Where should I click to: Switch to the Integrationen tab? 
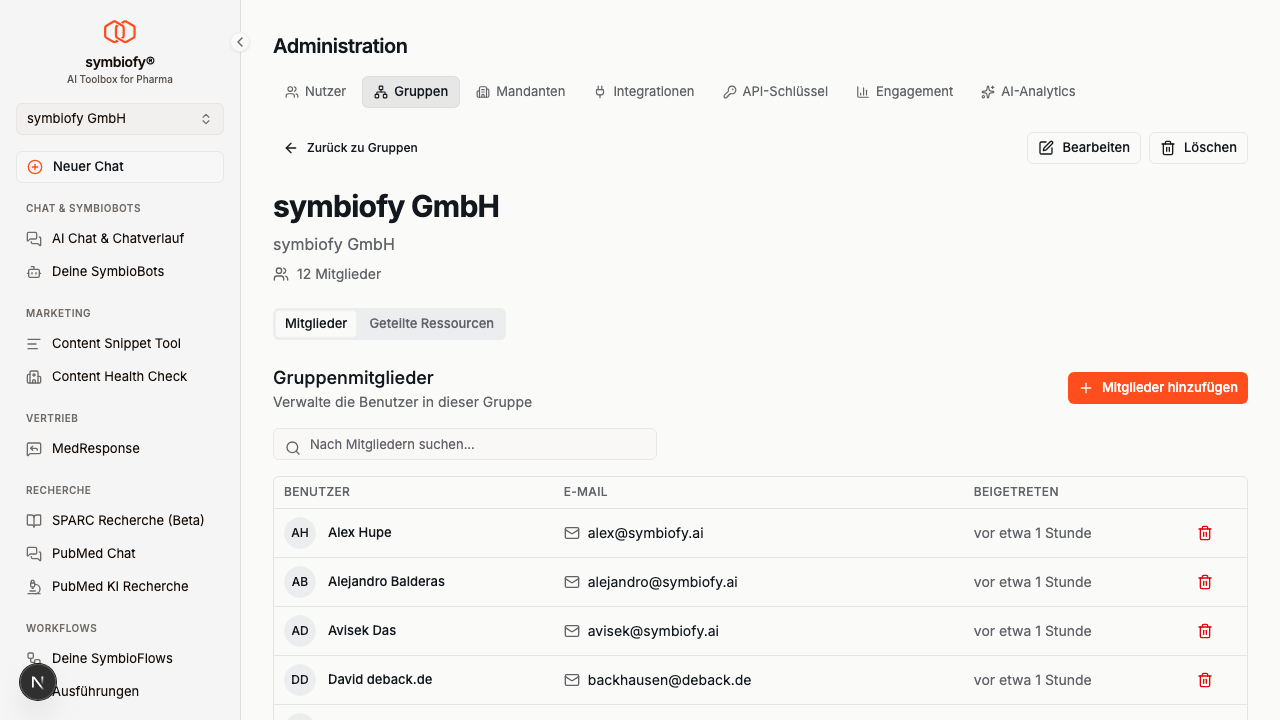[644, 92]
